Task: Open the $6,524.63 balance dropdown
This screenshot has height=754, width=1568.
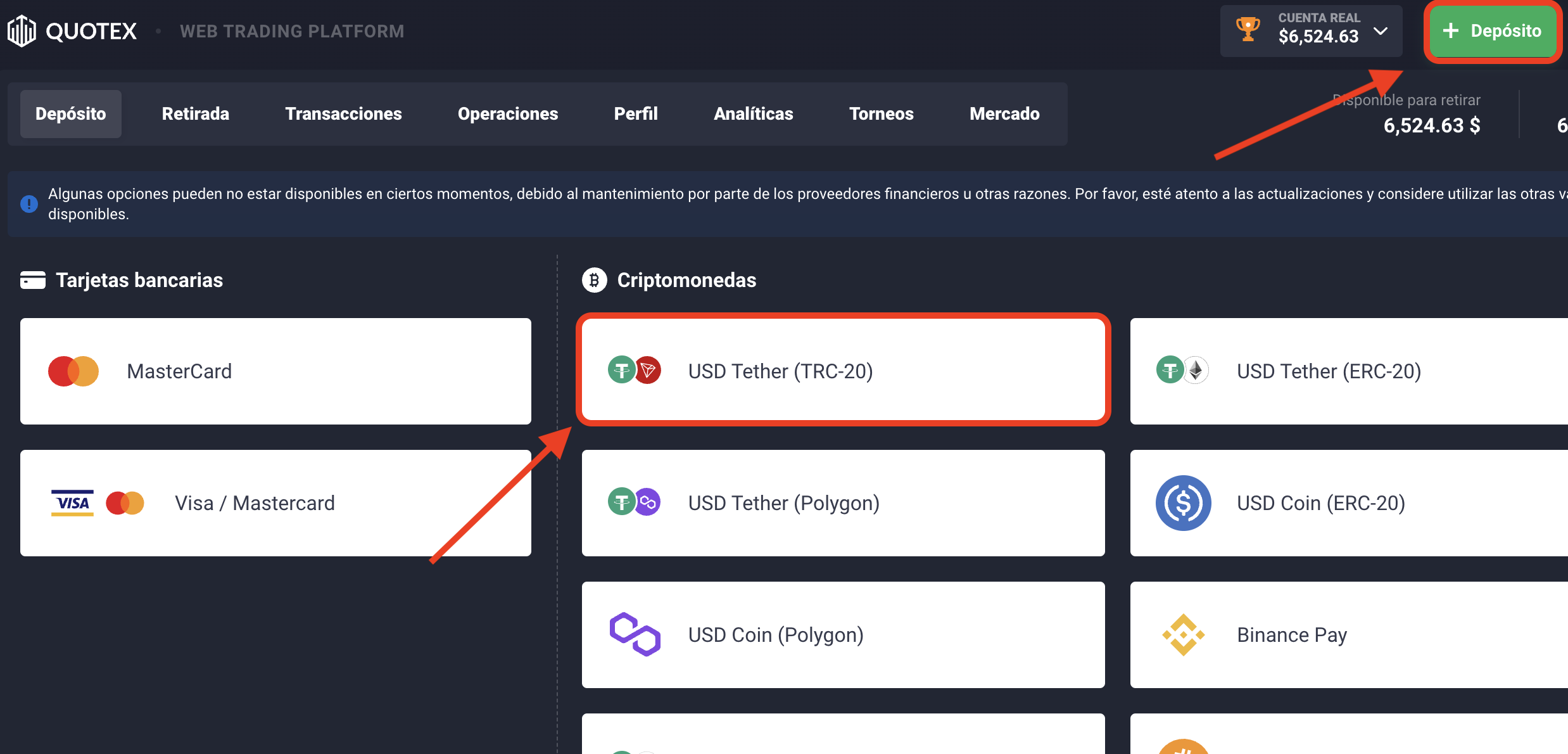Action: [x=1312, y=31]
